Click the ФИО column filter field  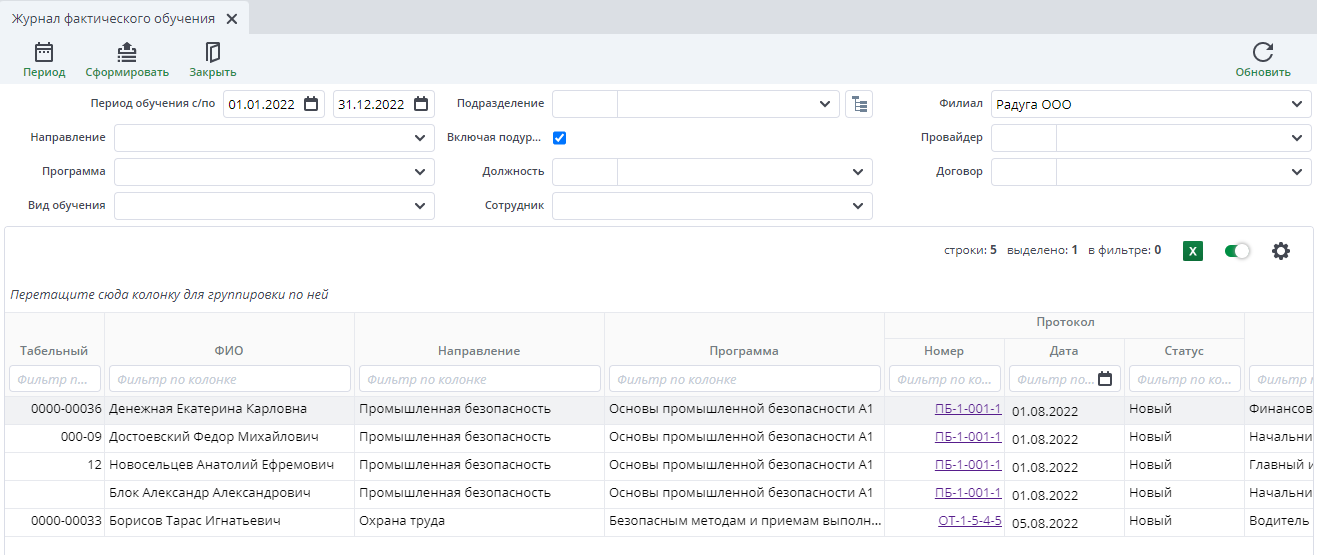pyautogui.click(x=230, y=379)
